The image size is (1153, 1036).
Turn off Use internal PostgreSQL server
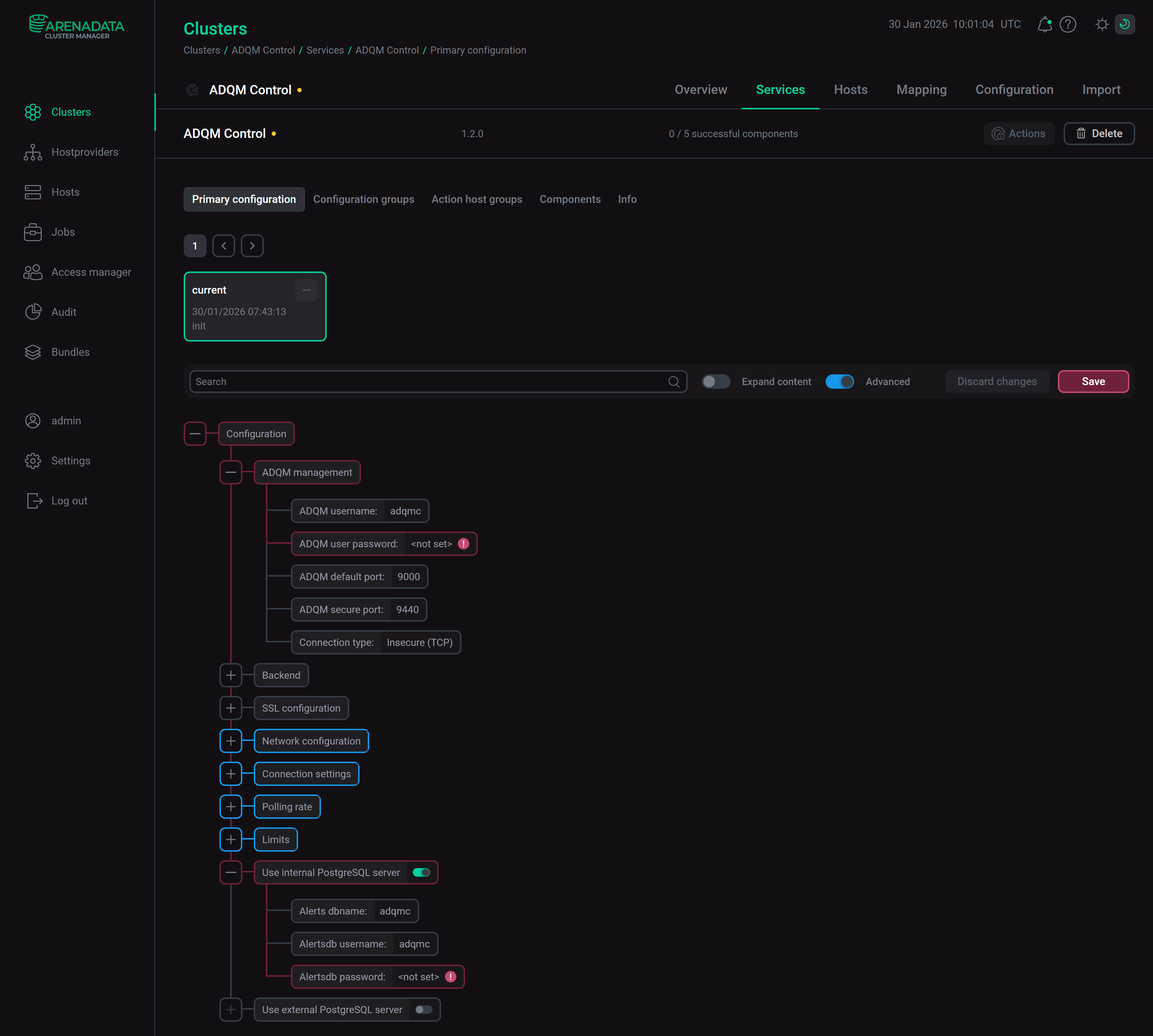(421, 872)
